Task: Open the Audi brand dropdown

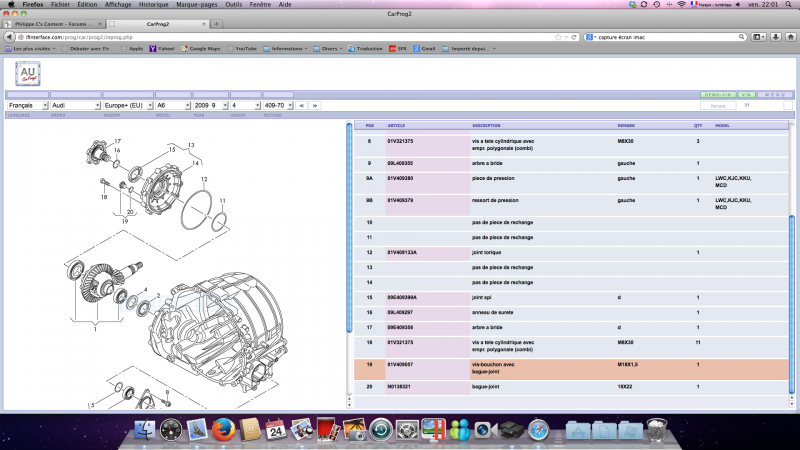Action: click(76, 104)
